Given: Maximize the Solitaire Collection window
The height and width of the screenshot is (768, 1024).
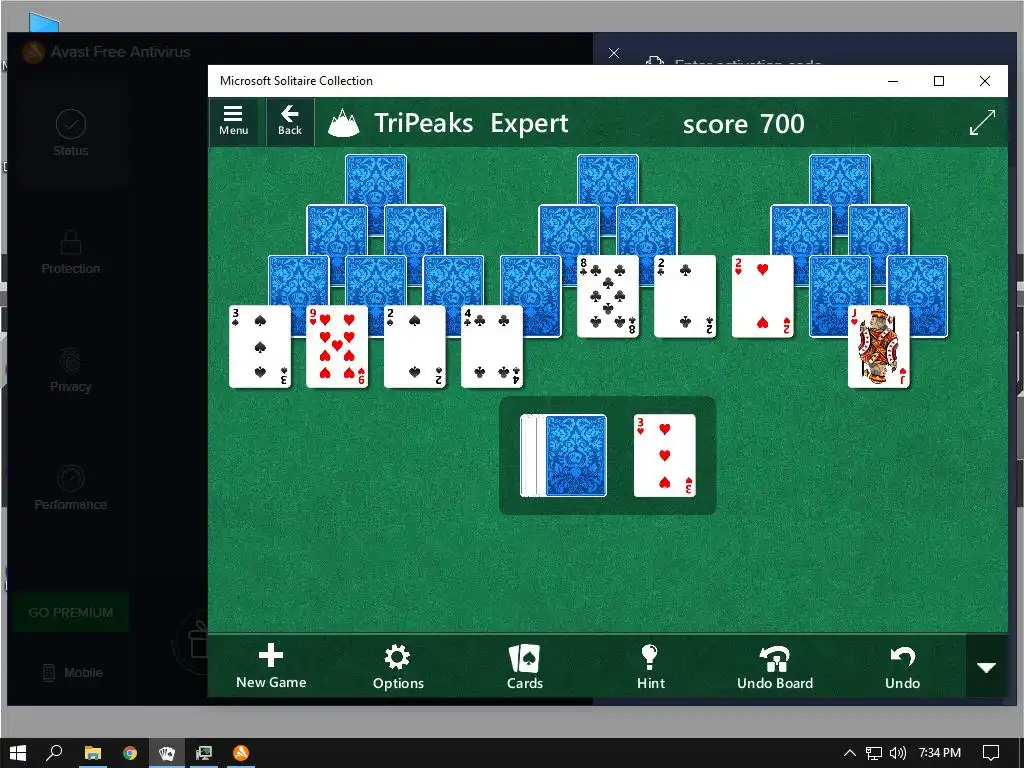Looking at the screenshot, I should click(938, 81).
